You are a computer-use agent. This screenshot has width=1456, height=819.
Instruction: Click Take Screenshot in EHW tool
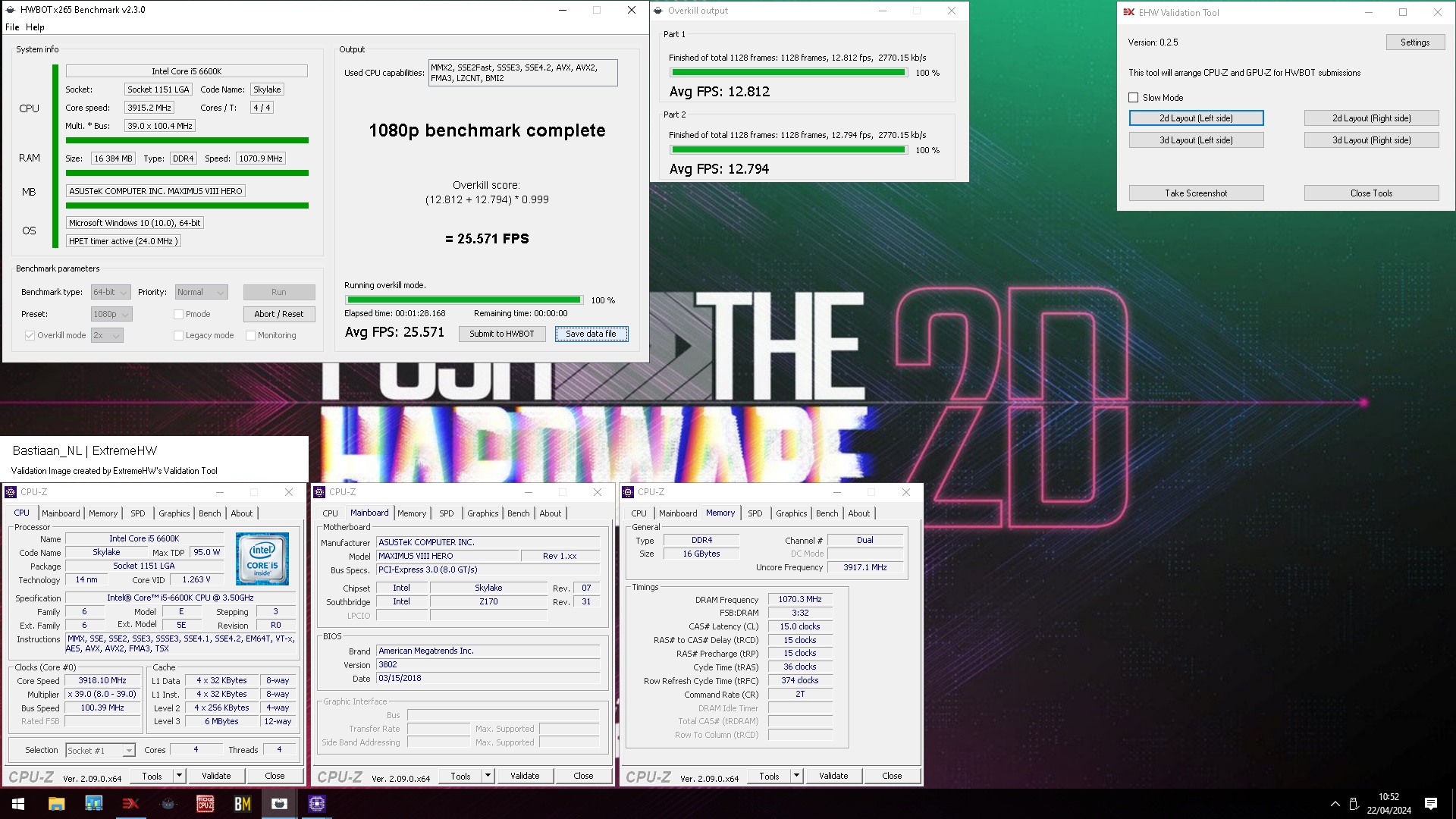pyautogui.click(x=1196, y=193)
